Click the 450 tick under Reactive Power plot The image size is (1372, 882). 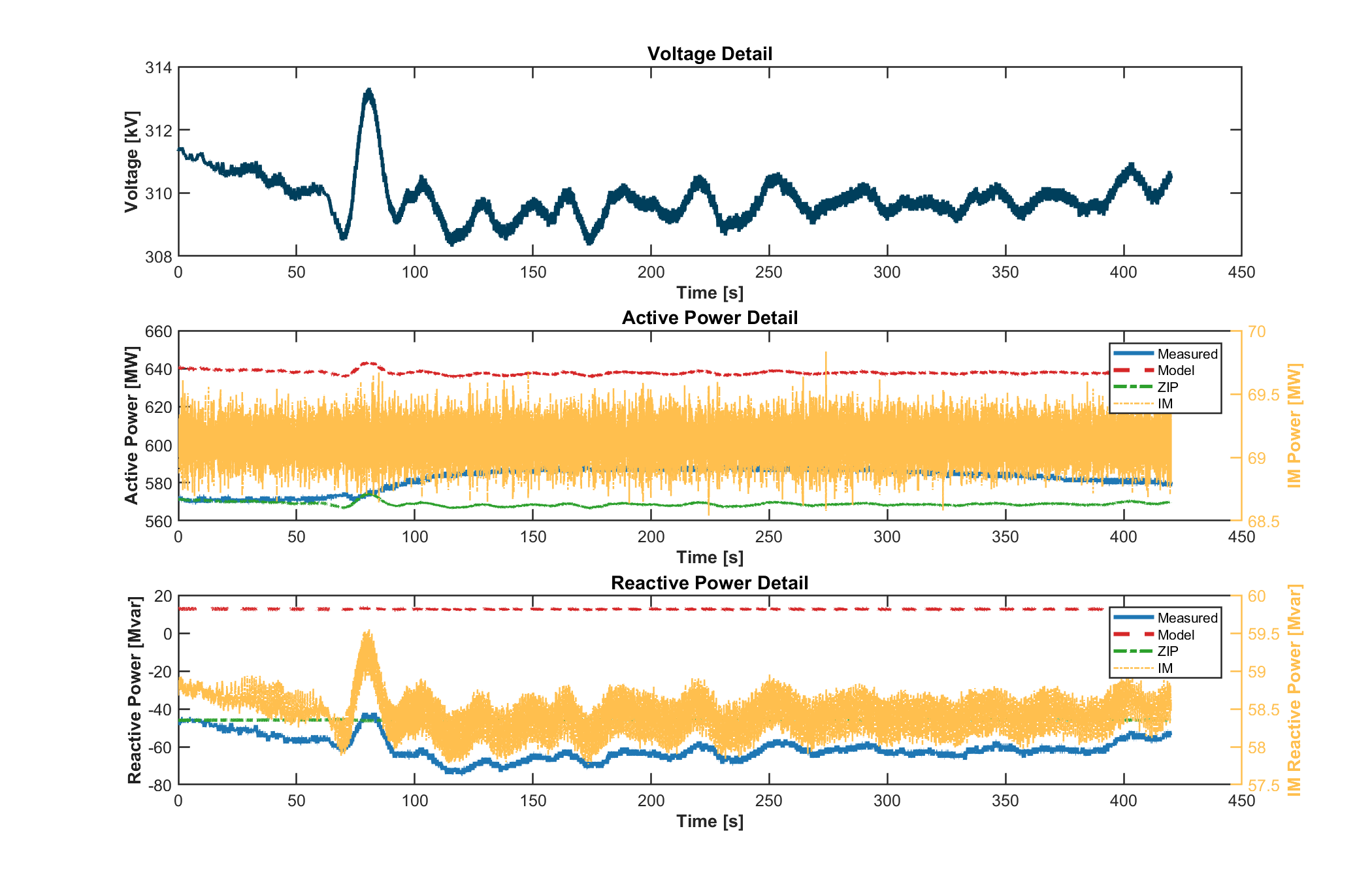click(x=1241, y=801)
